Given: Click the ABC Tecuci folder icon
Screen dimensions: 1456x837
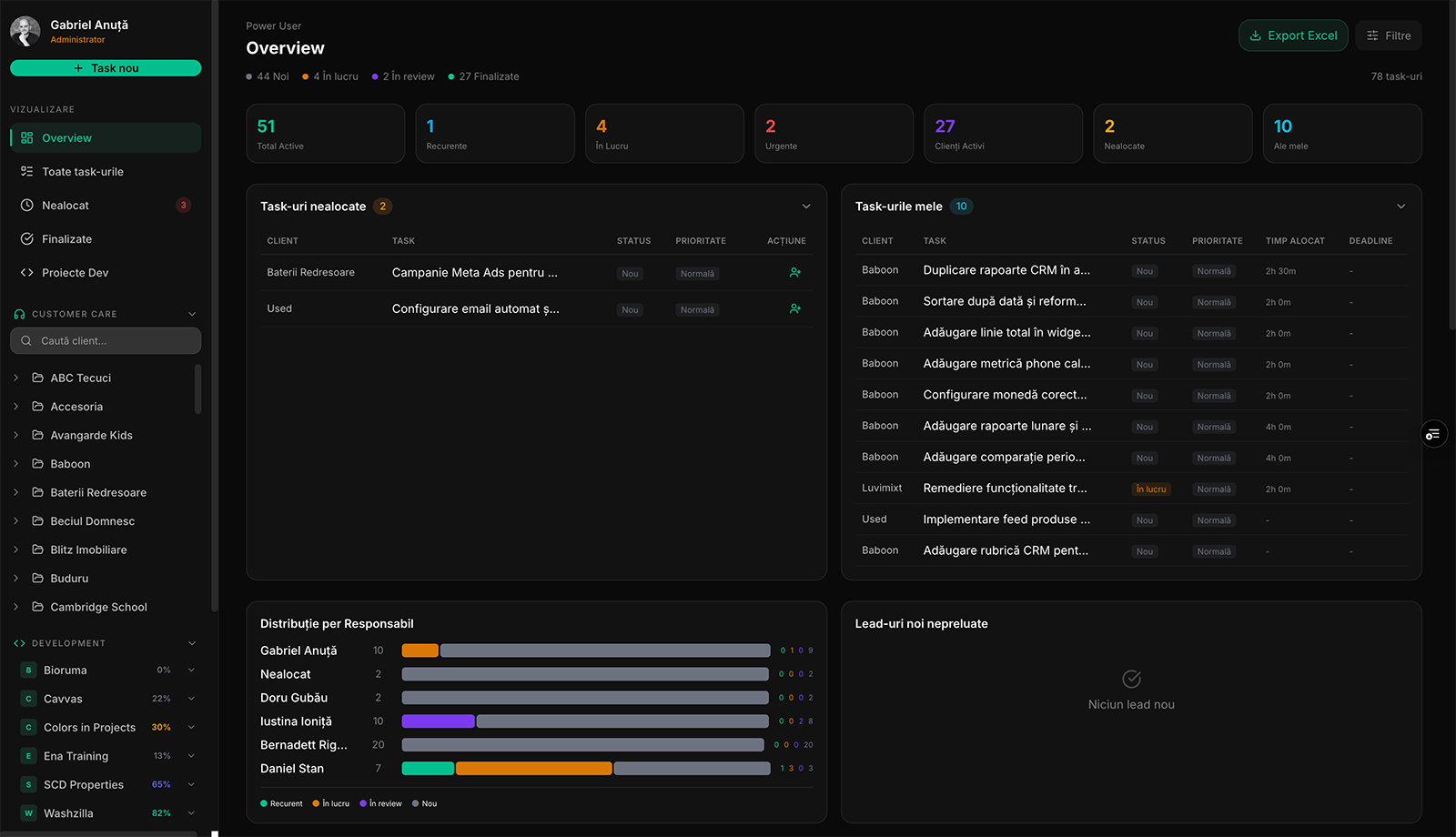Looking at the screenshot, I should [37, 378].
